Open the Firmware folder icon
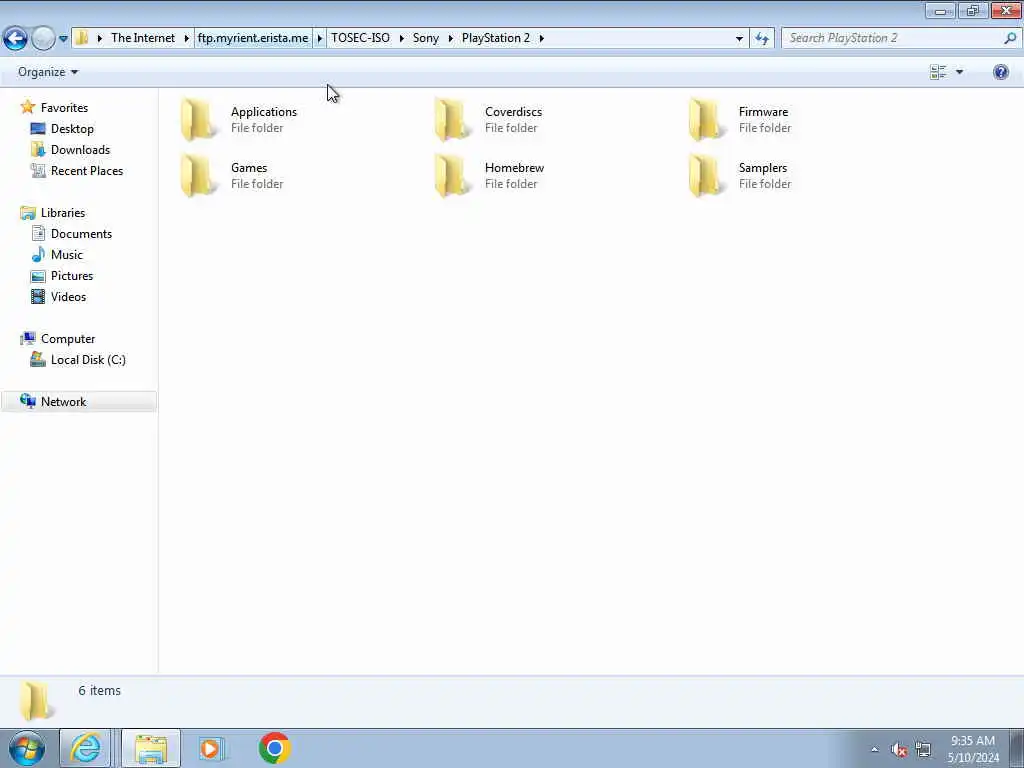Viewport: 1024px width, 768px height. click(x=706, y=120)
